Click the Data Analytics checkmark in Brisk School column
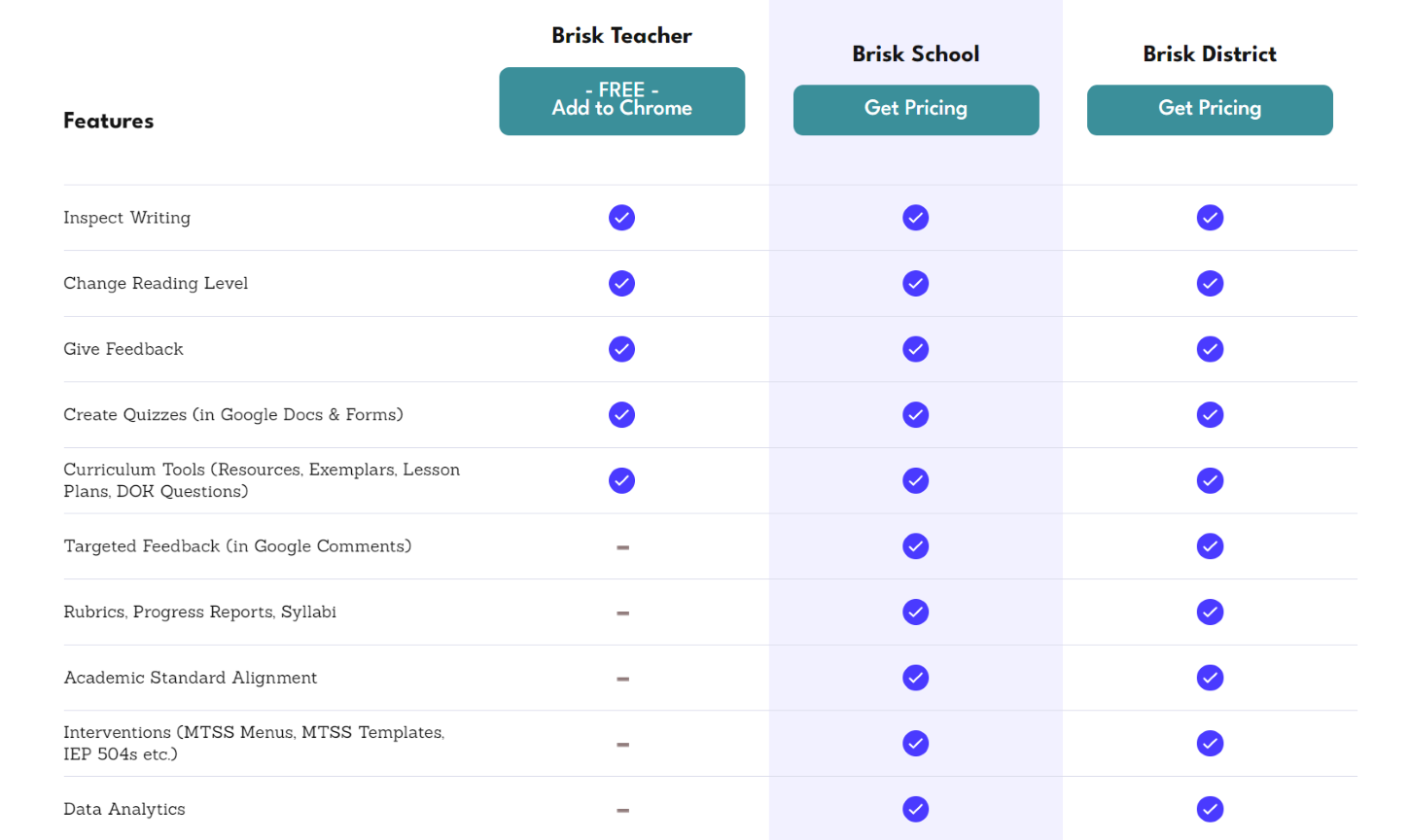This screenshot has height=840, width=1410. (x=915, y=808)
